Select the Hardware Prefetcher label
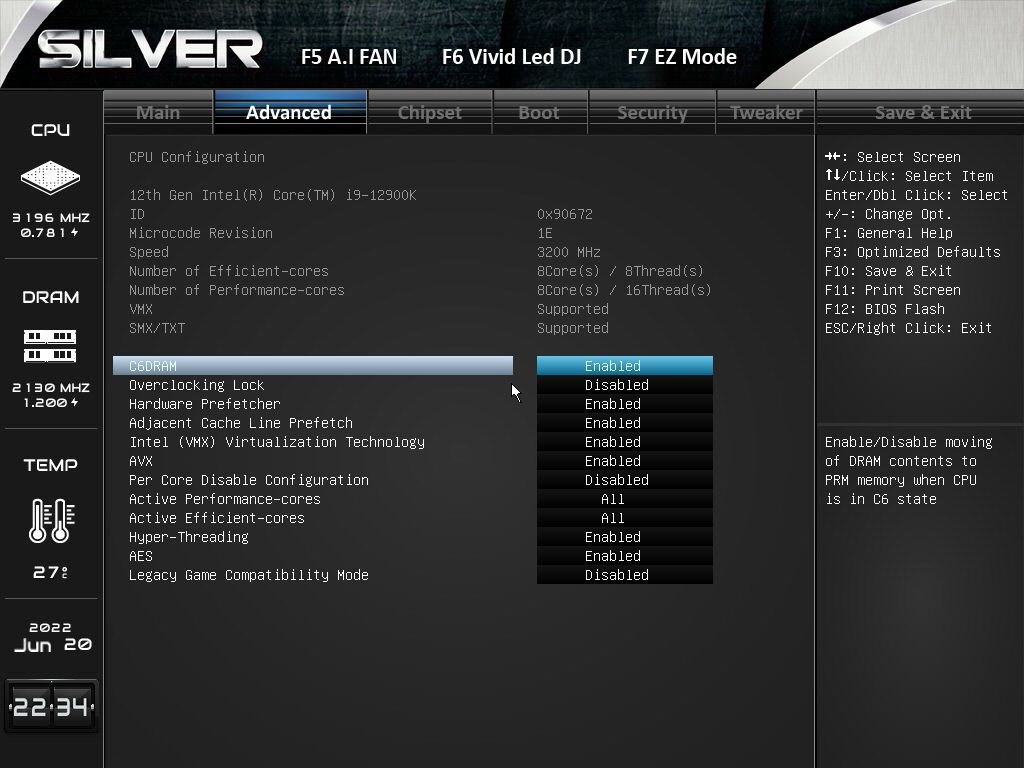This screenshot has height=768, width=1024. tap(204, 404)
